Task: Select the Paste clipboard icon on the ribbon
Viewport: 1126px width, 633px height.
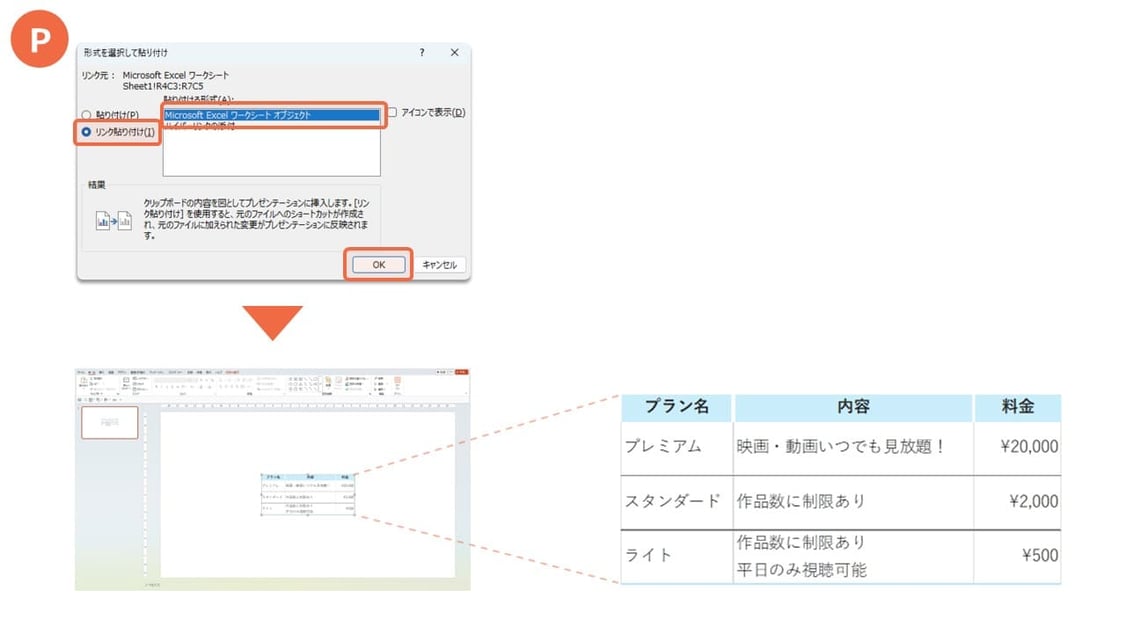Action: point(82,379)
